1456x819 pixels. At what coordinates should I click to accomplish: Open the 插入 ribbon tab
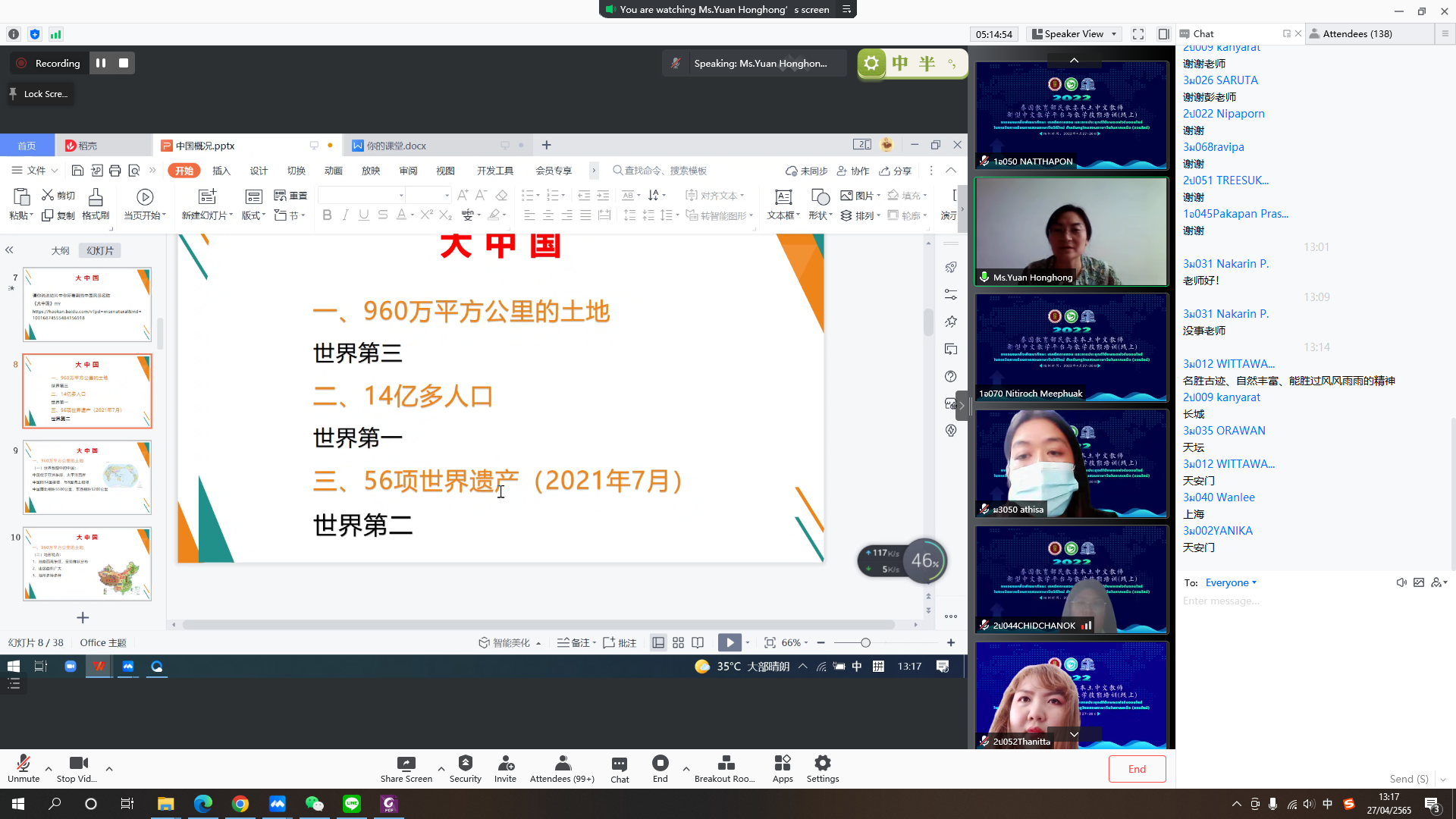[221, 171]
